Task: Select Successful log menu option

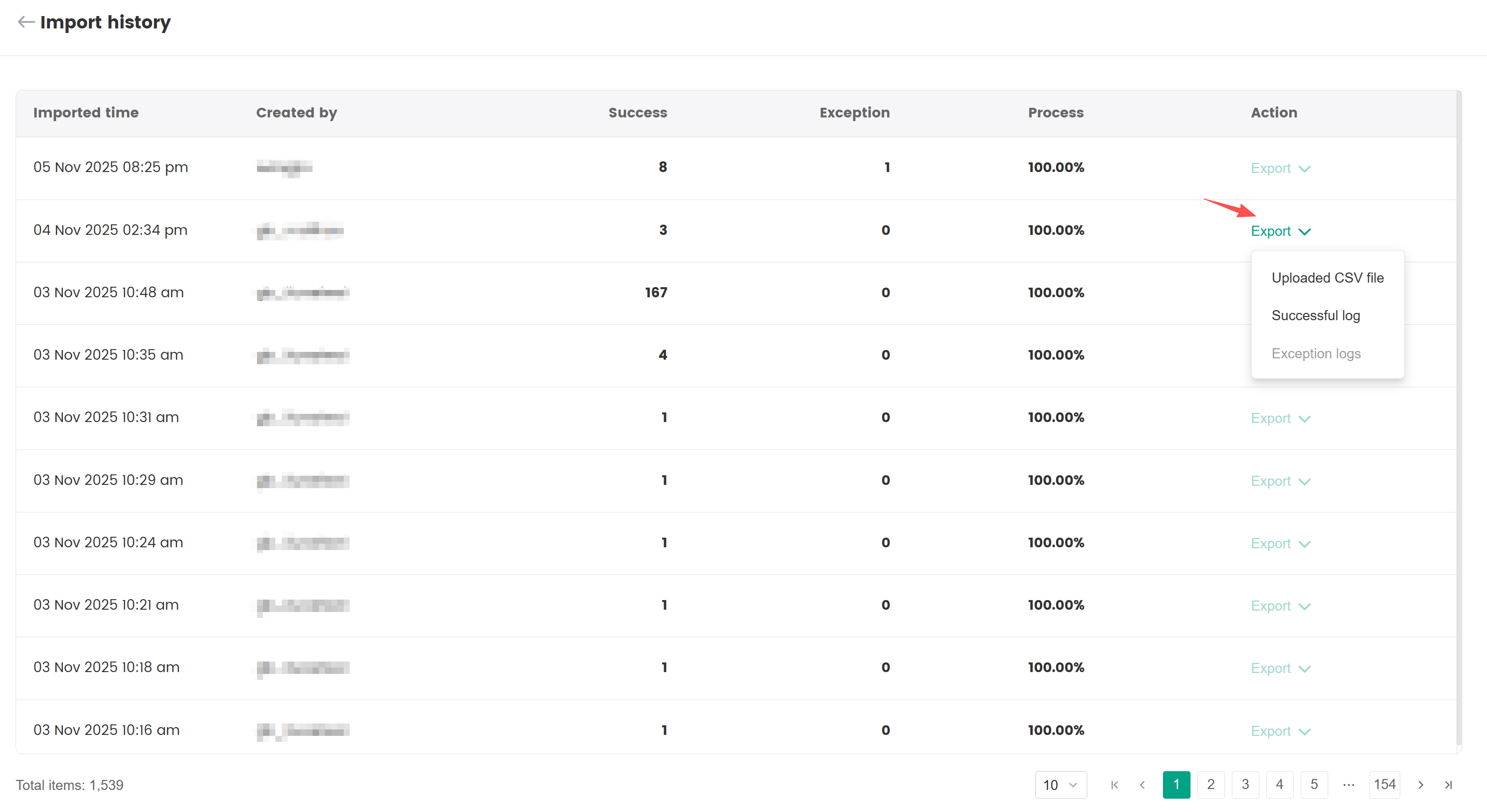Action: 1315,316
